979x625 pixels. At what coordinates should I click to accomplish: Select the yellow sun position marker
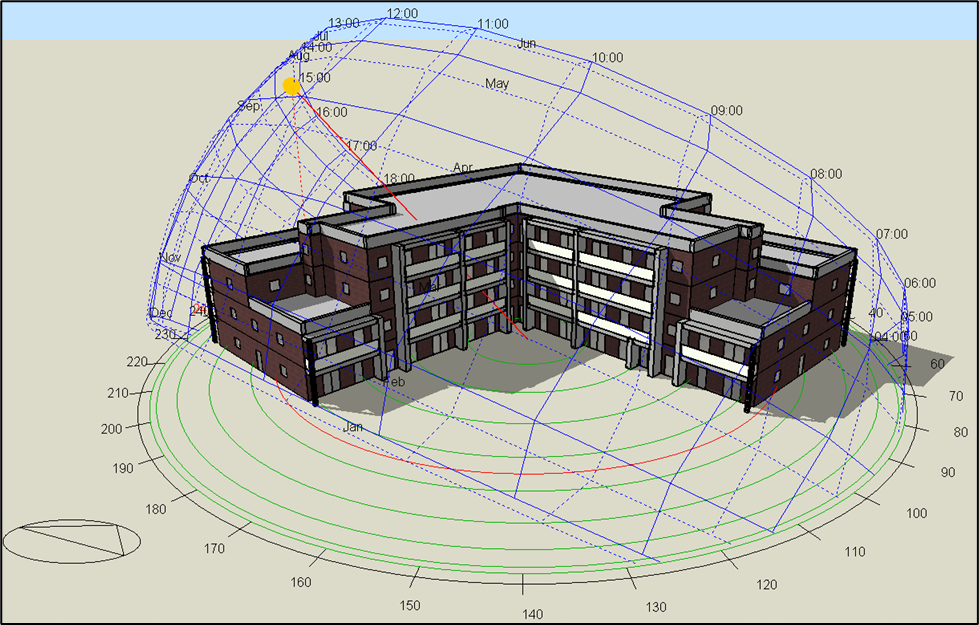tap(292, 87)
